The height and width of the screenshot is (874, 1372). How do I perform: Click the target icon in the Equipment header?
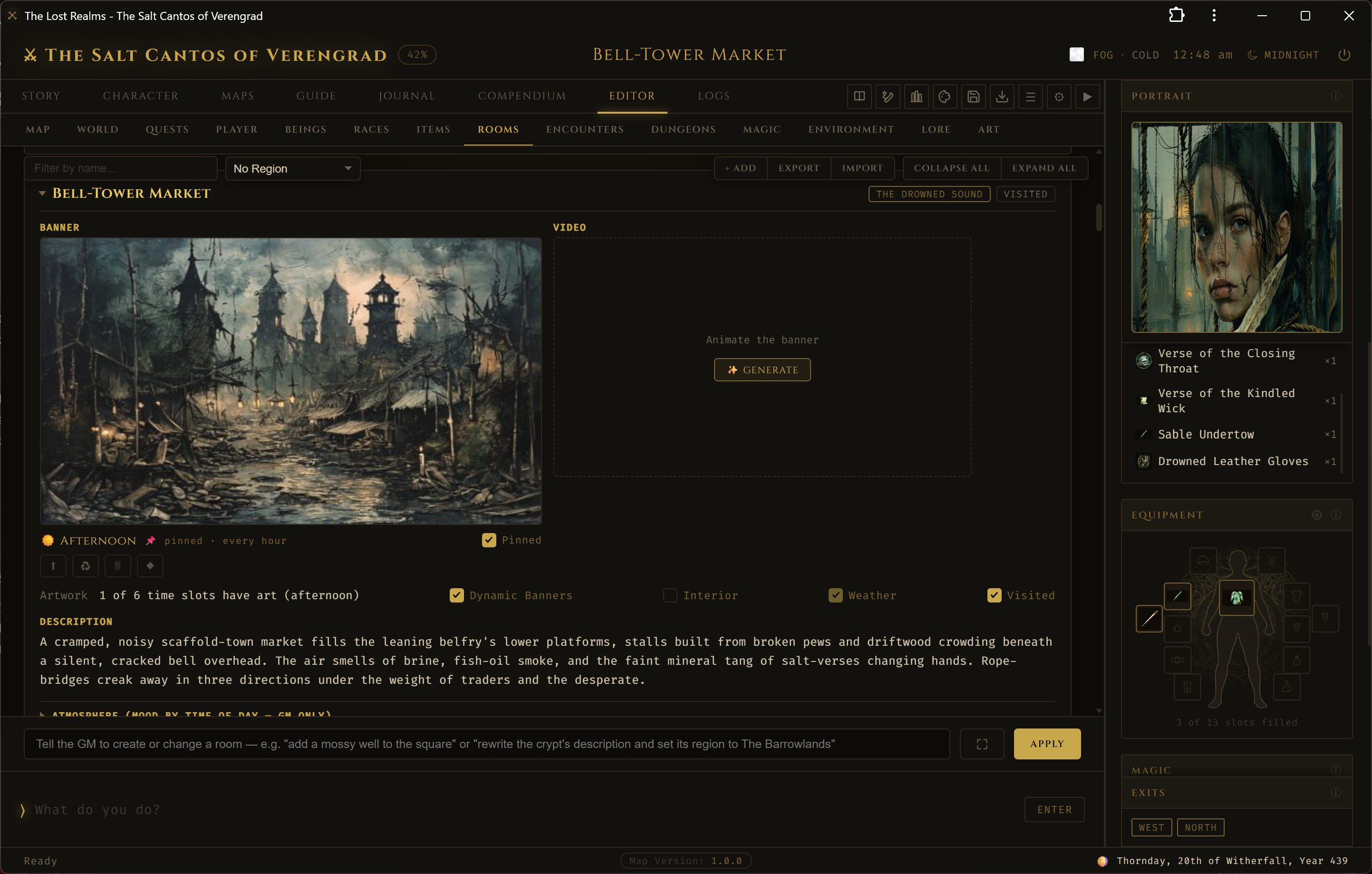tap(1317, 515)
